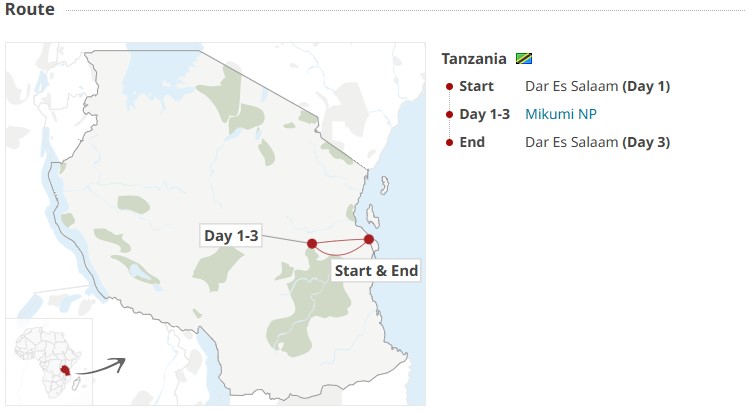
Task: Select the Africa inset minimap
Action: (48, 362)
